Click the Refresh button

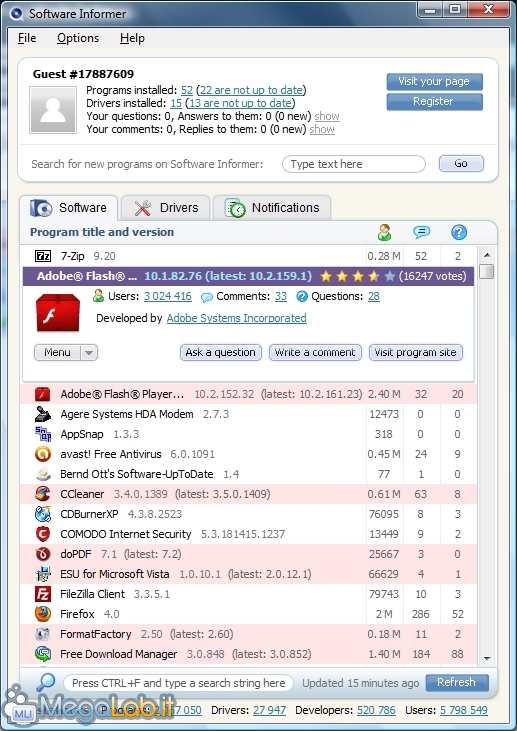[457, 683]
